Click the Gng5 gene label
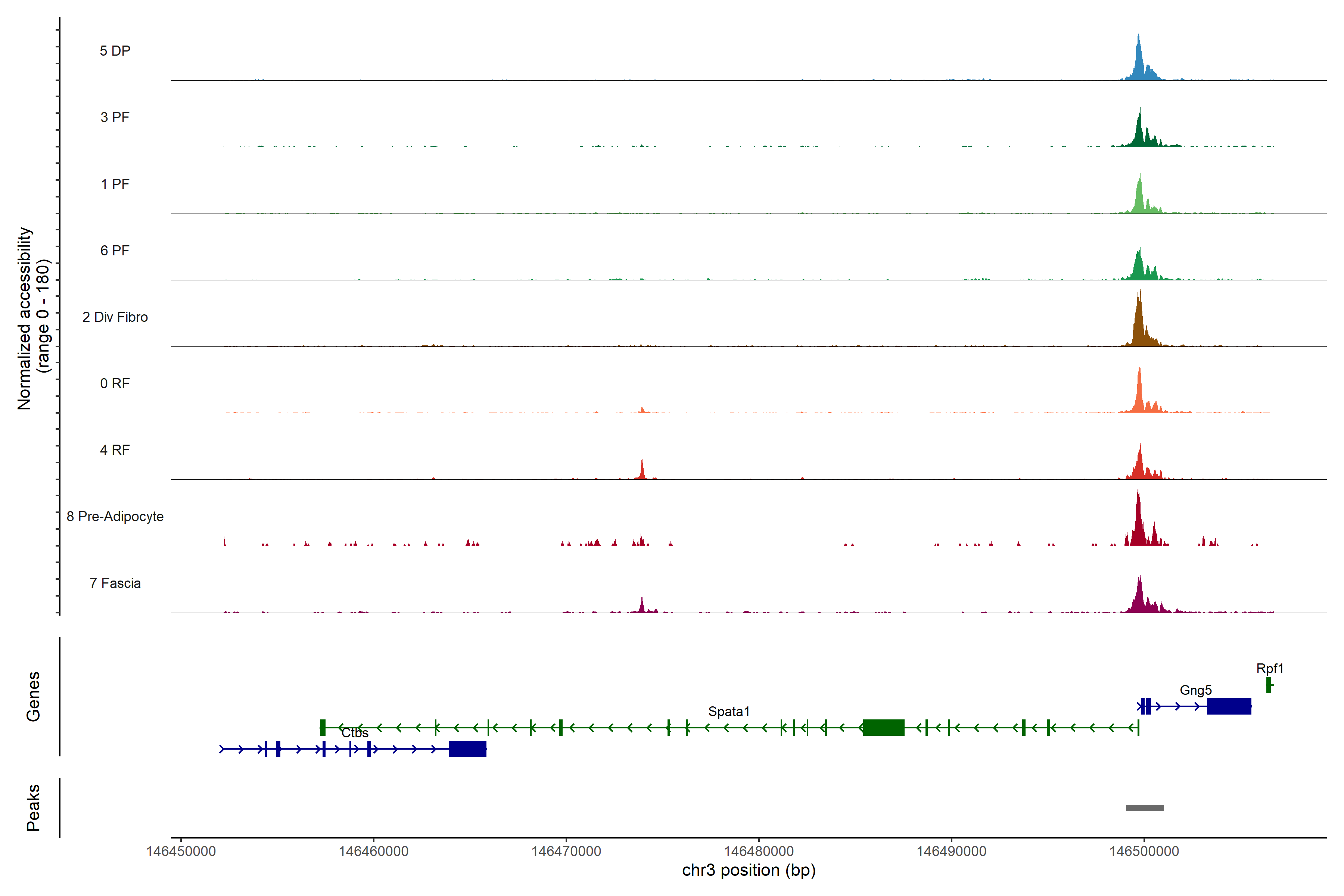The width and height of the screenshot is (1344, 896). click(1195, 690)
